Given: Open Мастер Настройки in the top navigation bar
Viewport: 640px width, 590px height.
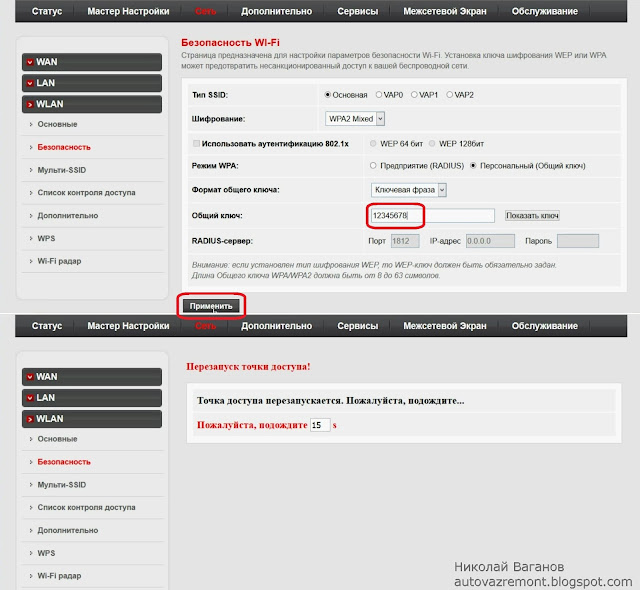Looking at the screenshot, I should point(128,11).
